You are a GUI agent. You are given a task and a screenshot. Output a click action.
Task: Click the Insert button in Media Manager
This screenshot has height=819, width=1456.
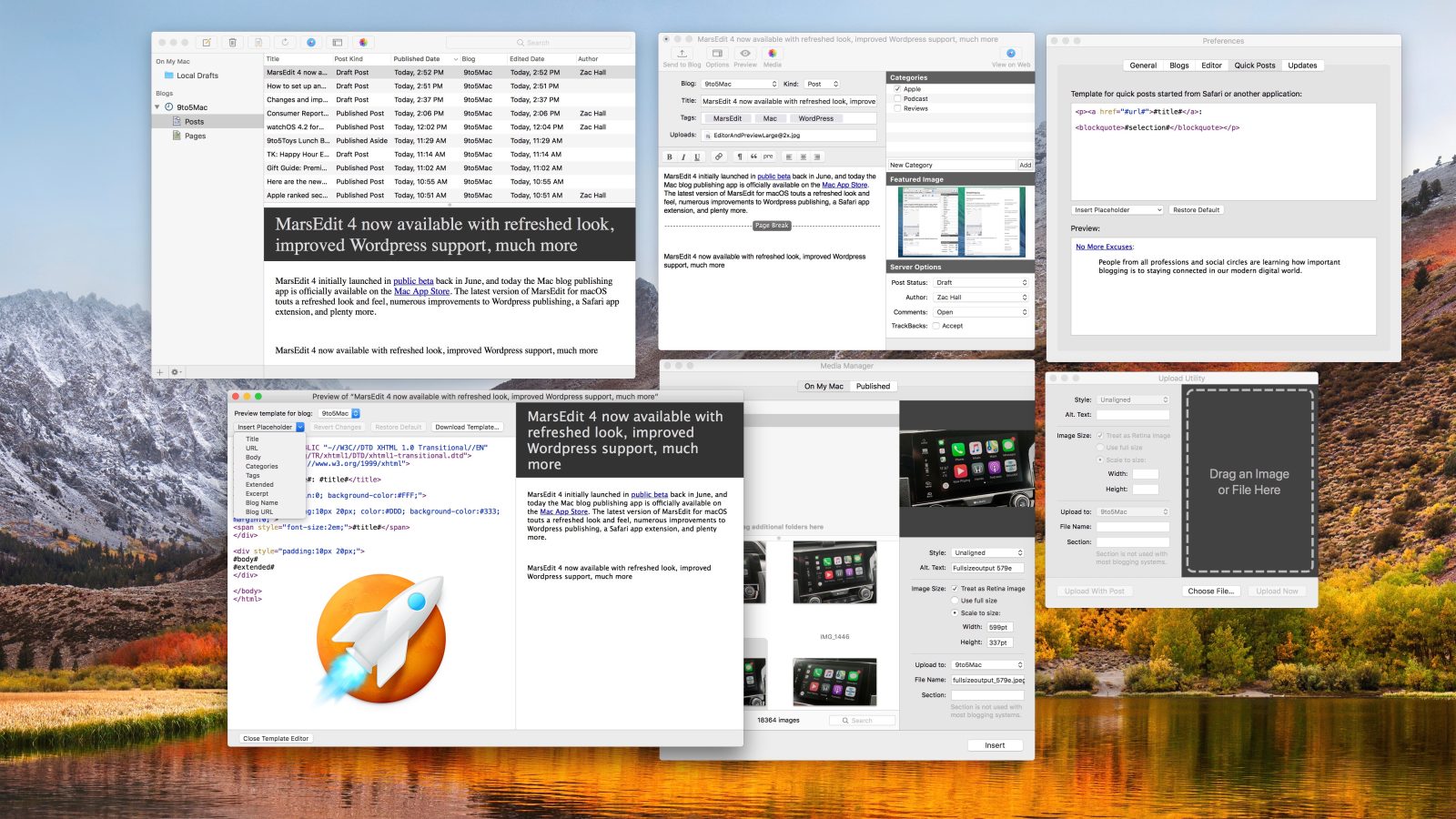click(995, 745)
